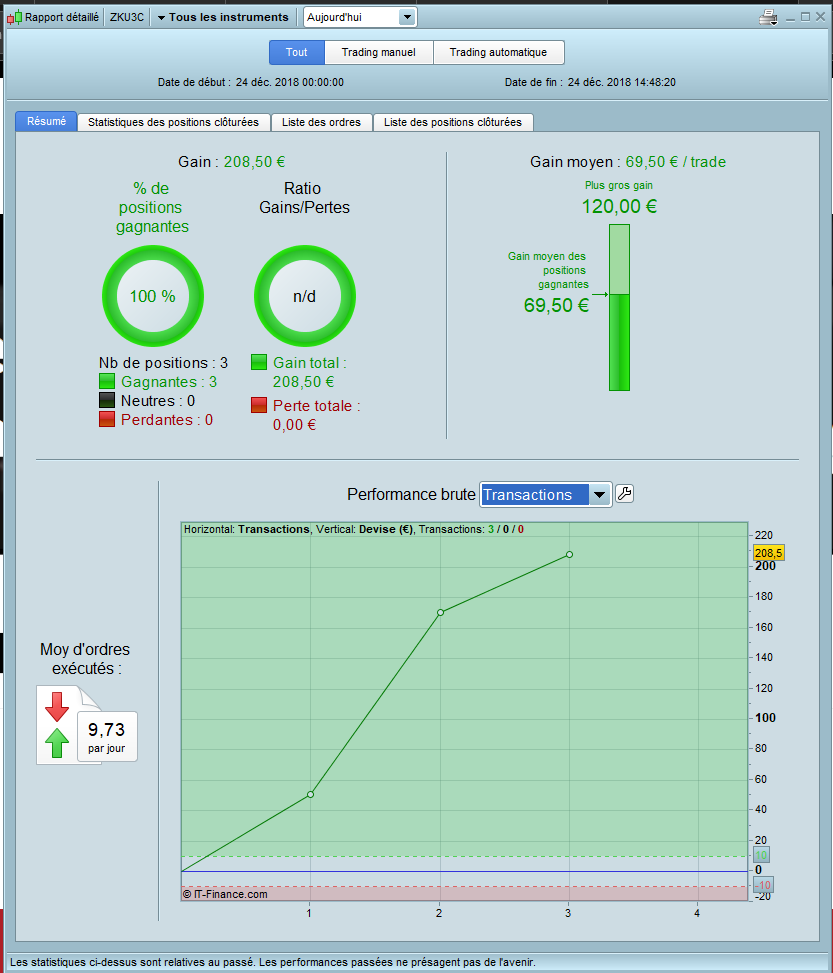Select Trading automatique filter
The height and width of the screenshot is (973, 833).
[x=498, y=52]
